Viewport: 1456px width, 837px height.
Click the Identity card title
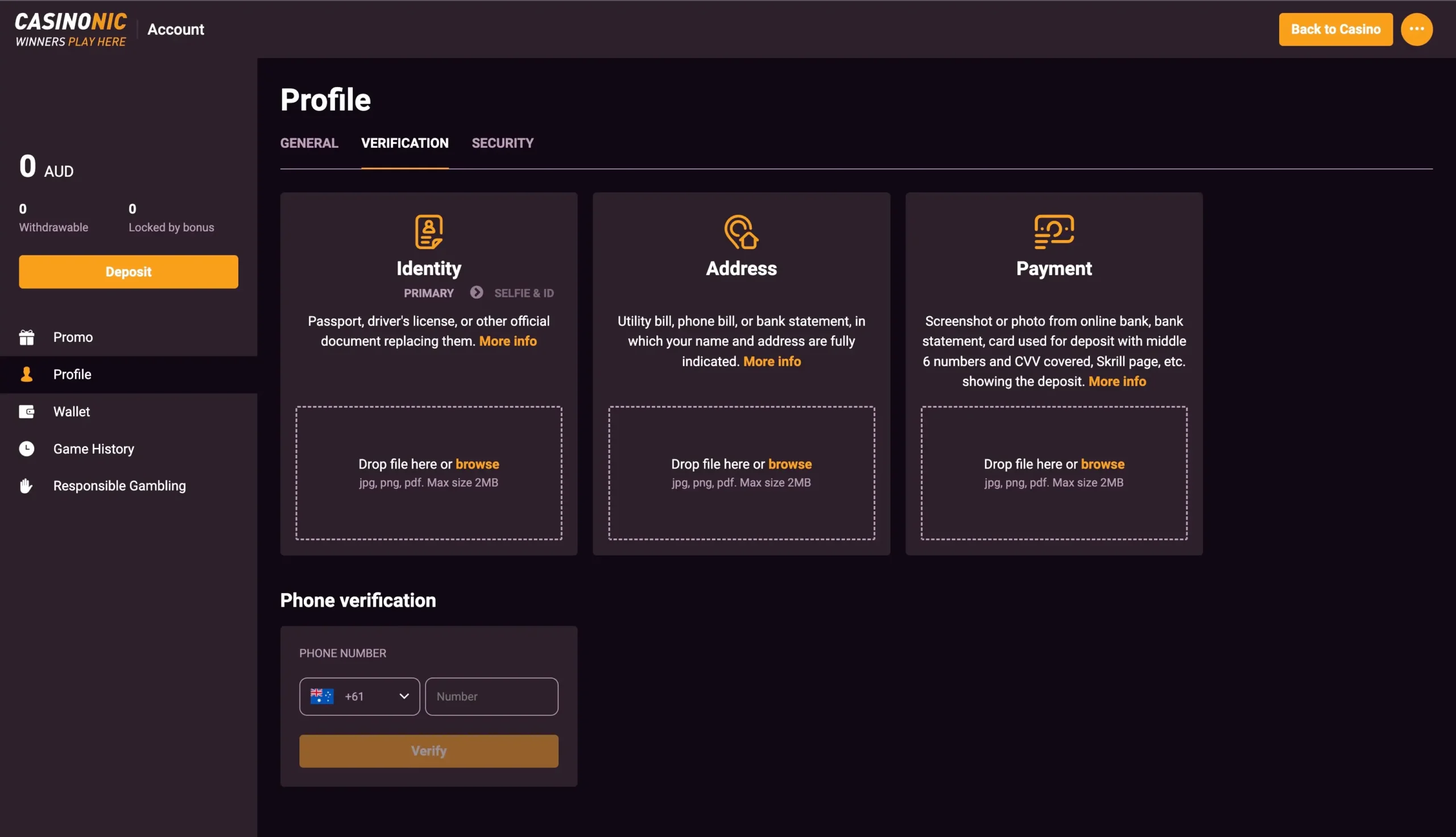click(429, 269)
